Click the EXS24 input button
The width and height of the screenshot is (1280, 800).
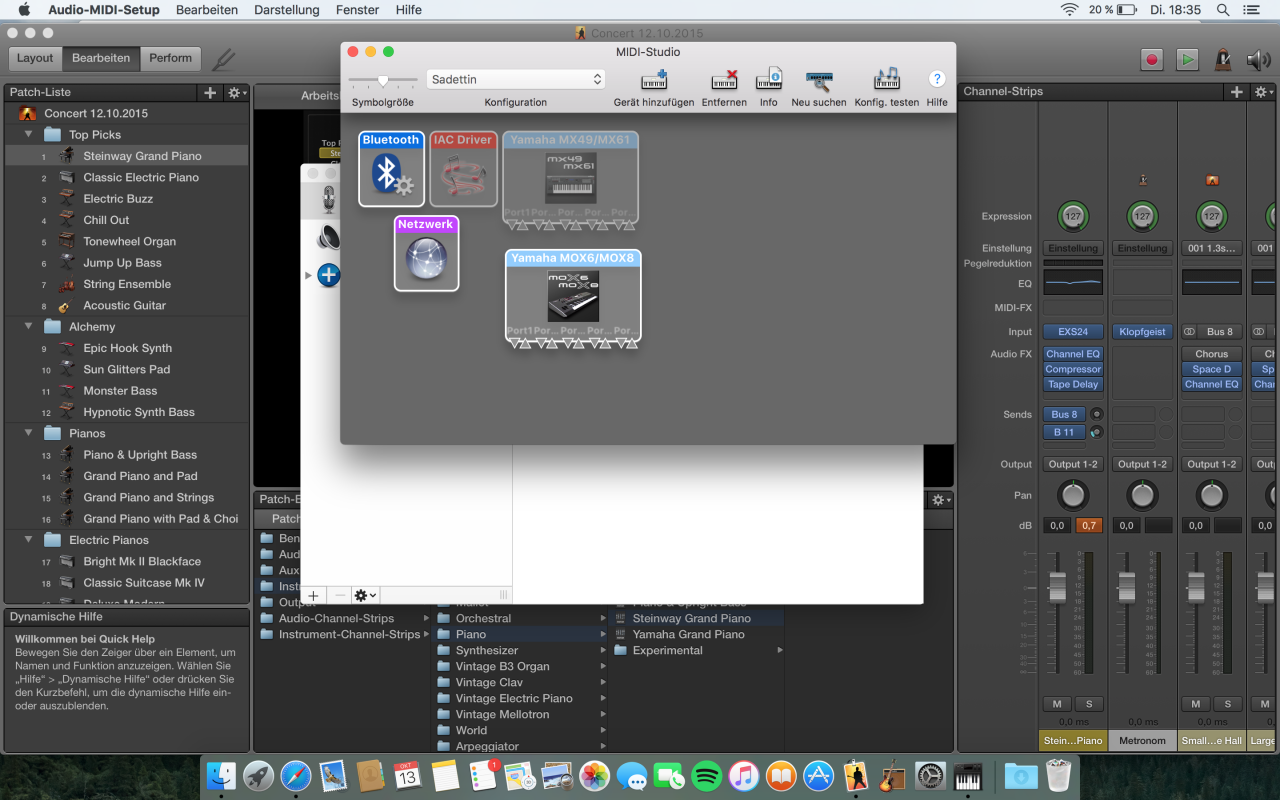(1073, 331)
